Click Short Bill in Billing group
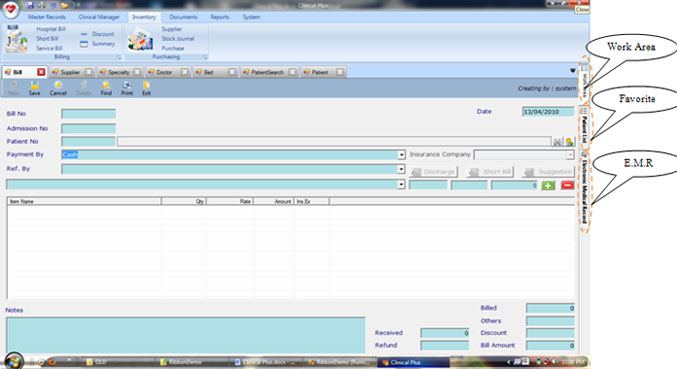The width and height of the screenshot is (677, 369). [47, 38]
